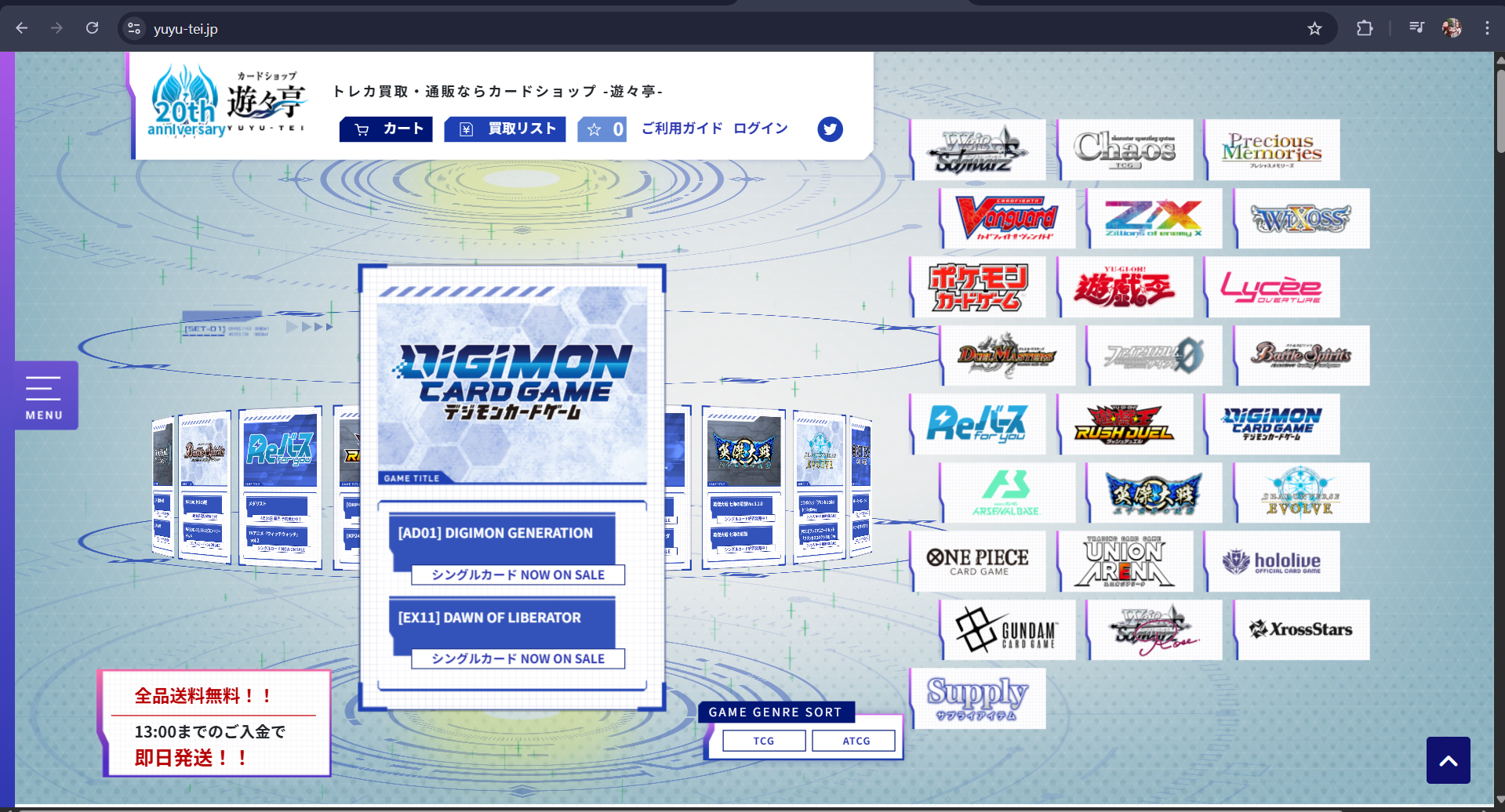Open the Yu-Gi-Oh logo tile

tap(1125, 287)
